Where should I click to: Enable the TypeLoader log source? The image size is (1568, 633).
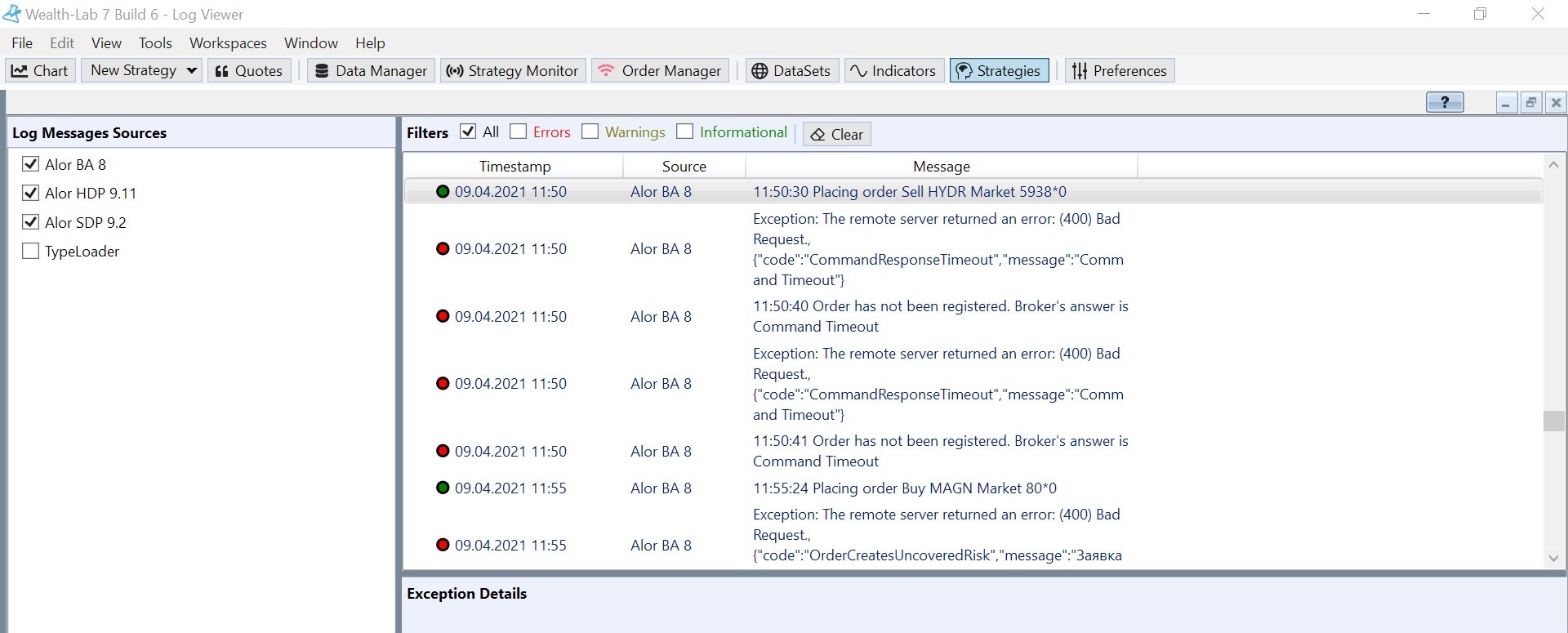31,252
